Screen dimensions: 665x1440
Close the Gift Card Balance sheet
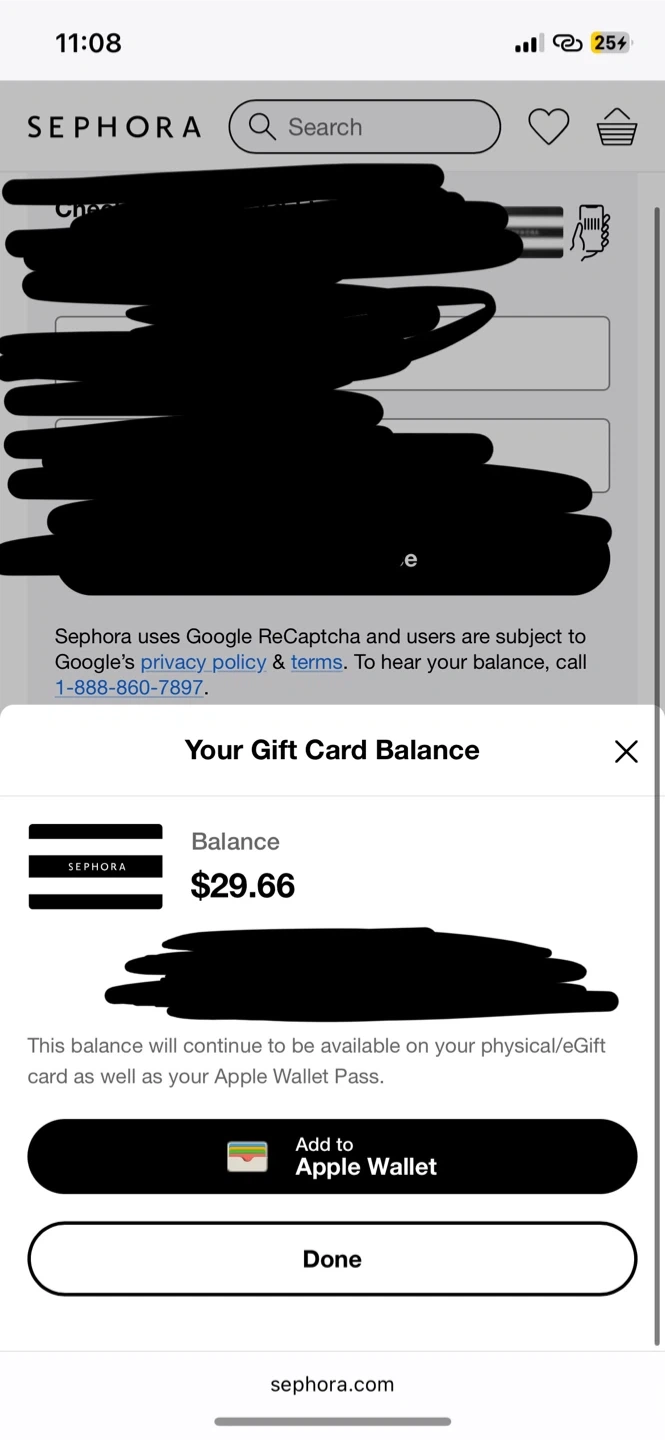coord(626,751)
